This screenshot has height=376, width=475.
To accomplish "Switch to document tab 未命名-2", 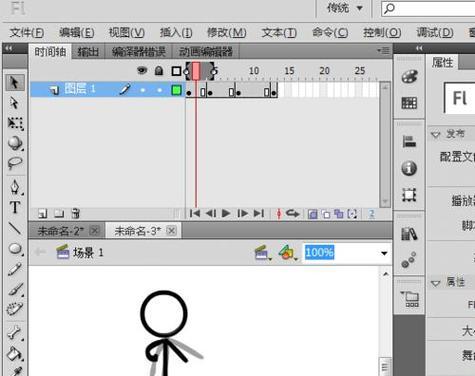I will pyautogui.click(x=60, y=231).
